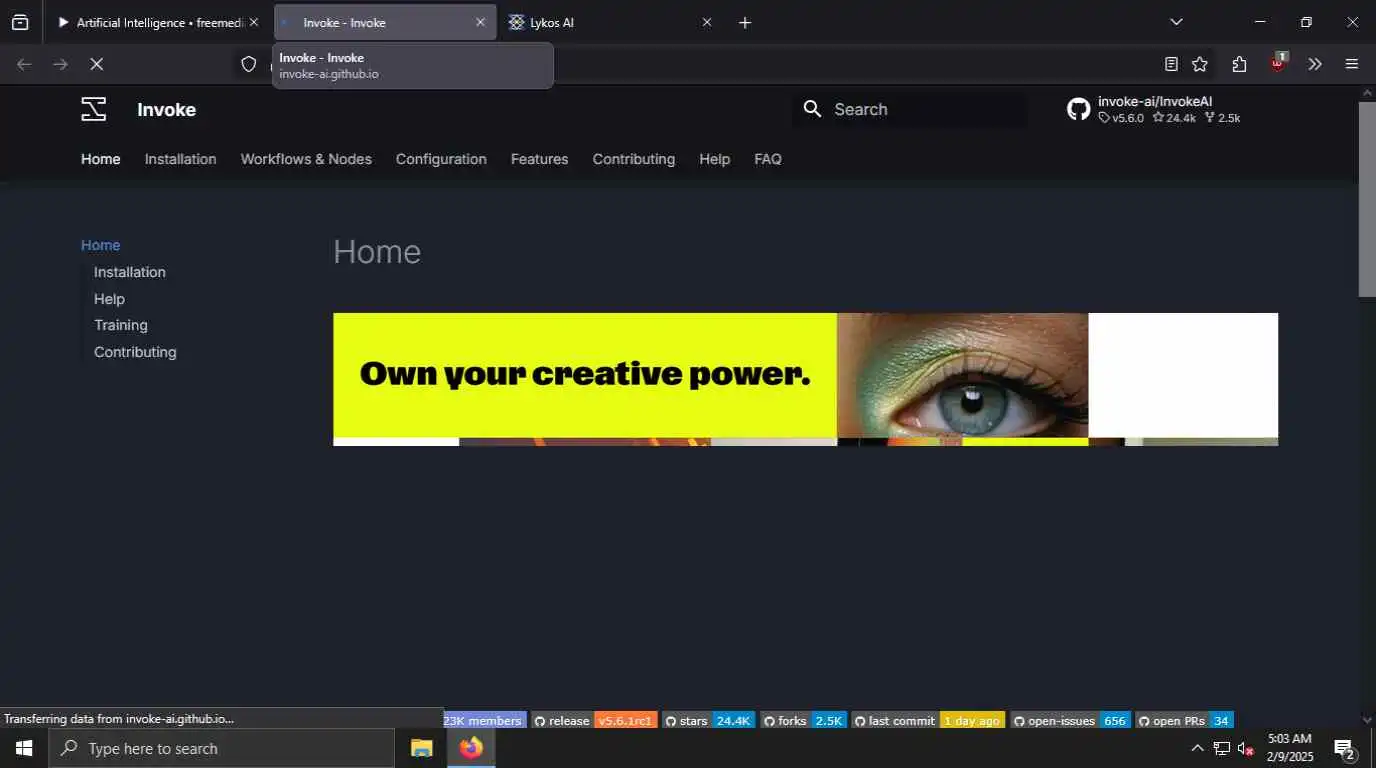Show hidden system tray icons
The image size is (1376, 768).
(x=1197, y=748)
